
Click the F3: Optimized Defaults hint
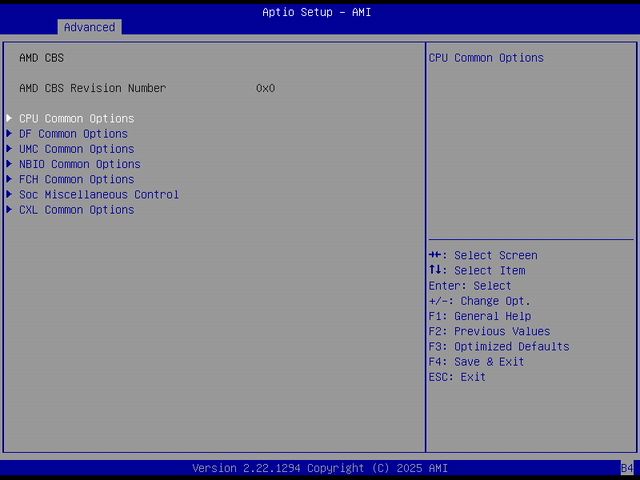[x=499, y=347]
